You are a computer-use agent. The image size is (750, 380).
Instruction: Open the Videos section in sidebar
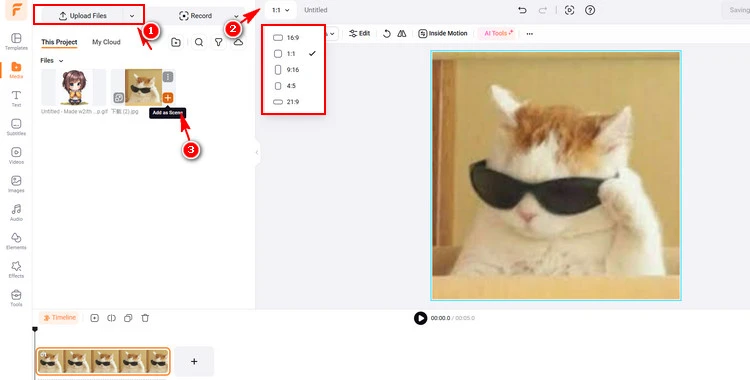pyautogui.click(x=16, y=155)
